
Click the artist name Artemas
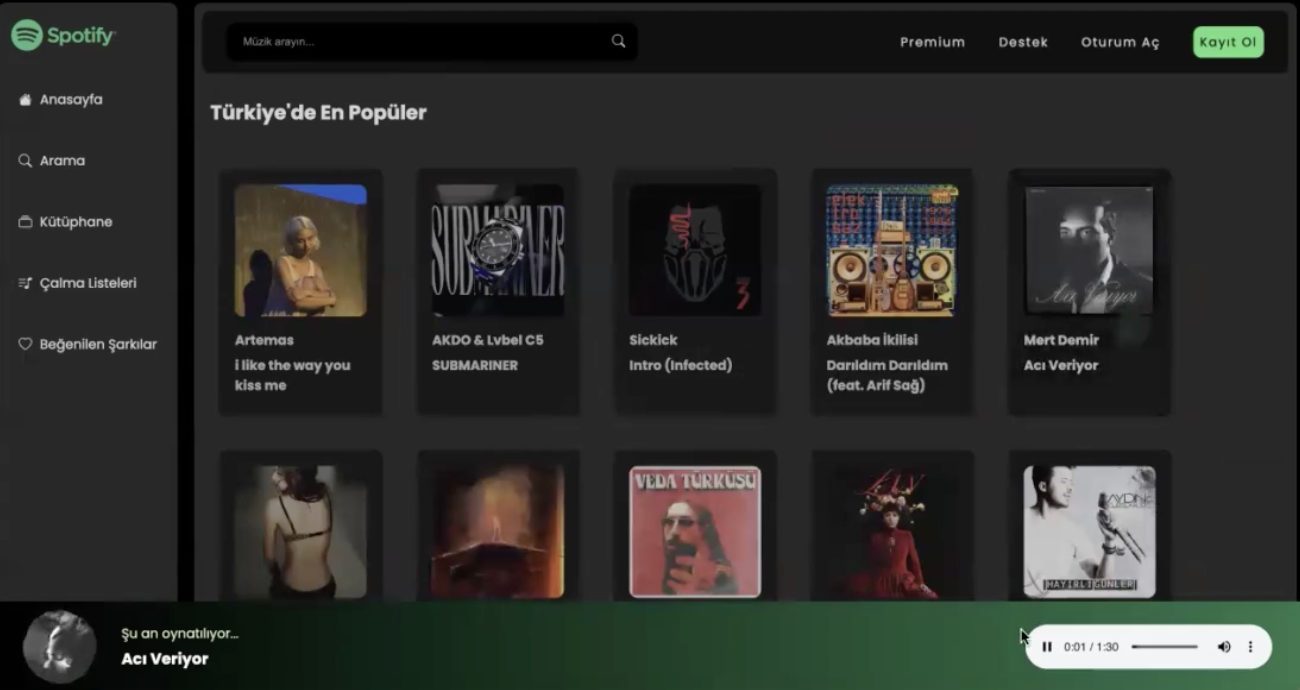pos(264,340)
